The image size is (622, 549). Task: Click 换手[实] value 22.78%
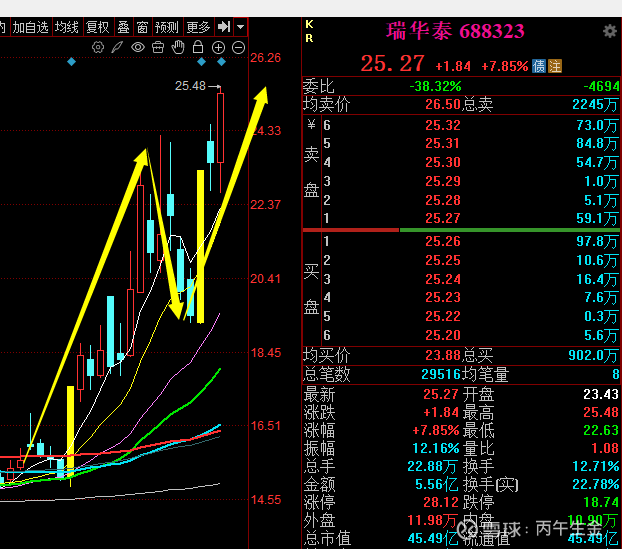(x=595, y=484)
